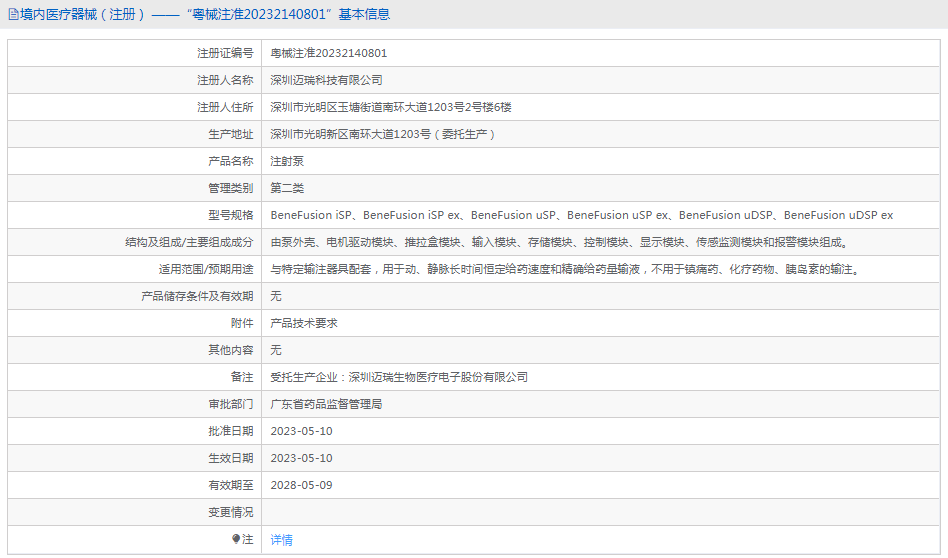Click the 注册人住所 label
The height and width of the screenshot is (558, 948).
[225, 107]
